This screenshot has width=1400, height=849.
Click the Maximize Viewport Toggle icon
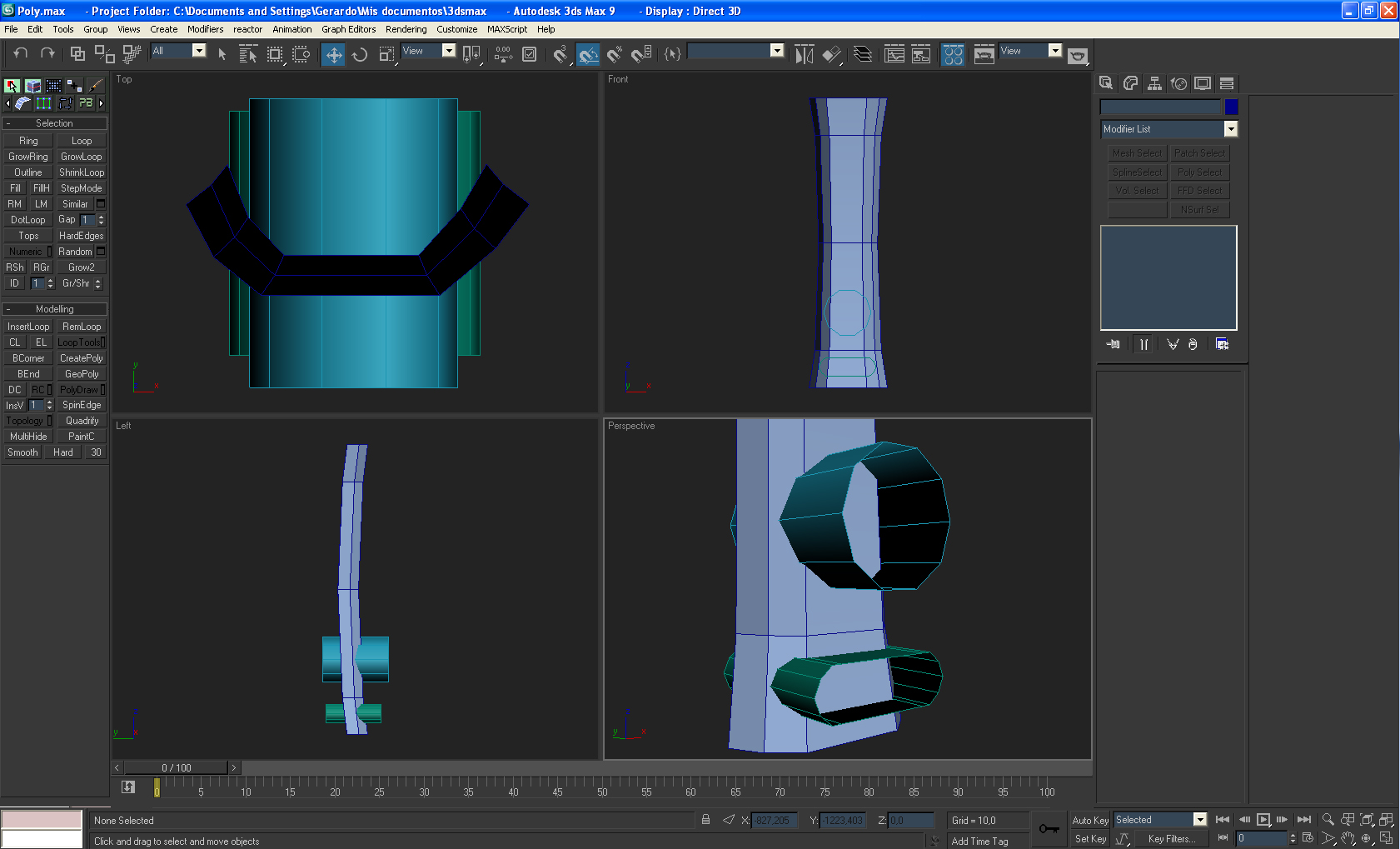[x=1386, y=838]
